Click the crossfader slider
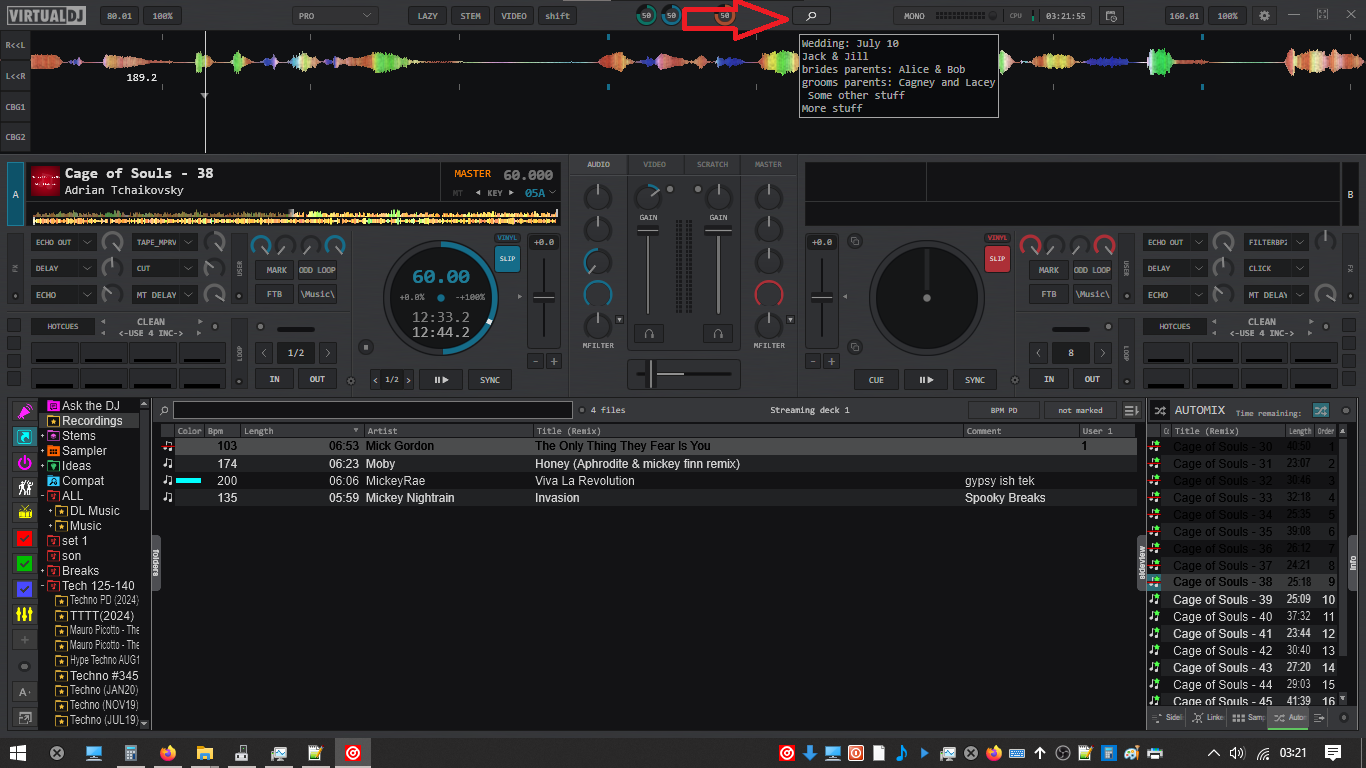The width and height of the screenshot is (1366, 768). 651,374
